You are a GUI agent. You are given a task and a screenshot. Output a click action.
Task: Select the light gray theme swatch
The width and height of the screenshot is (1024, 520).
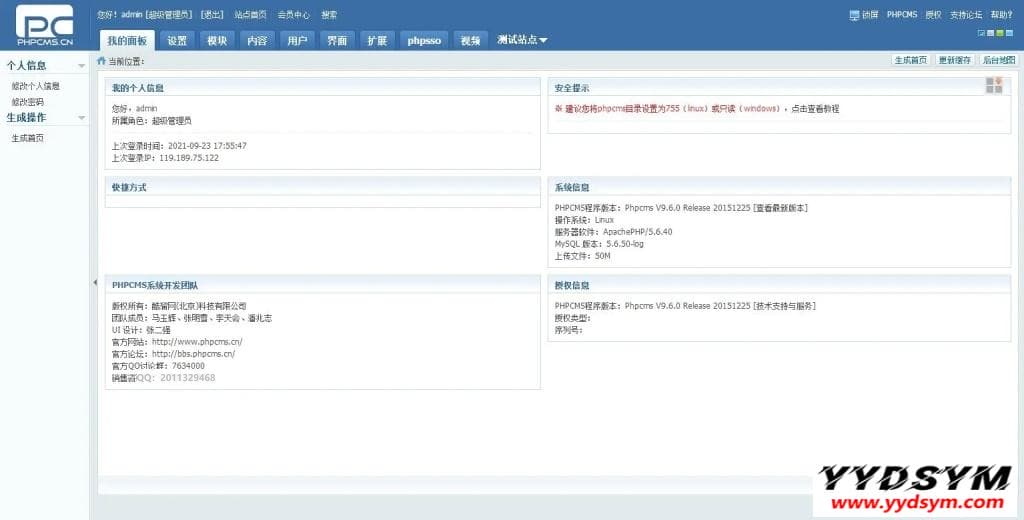pyautogui.click(x=991, y=33)
